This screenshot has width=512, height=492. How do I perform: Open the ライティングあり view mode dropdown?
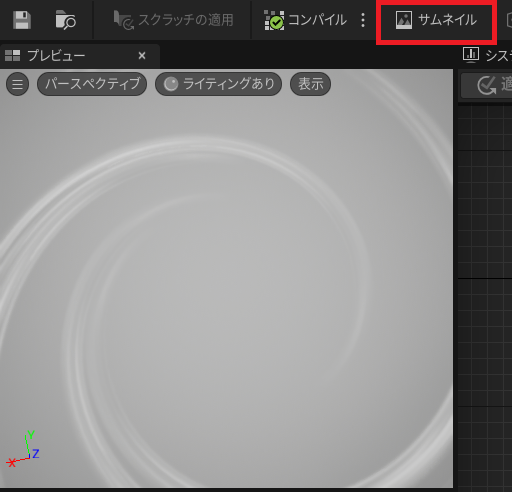(219, 84)
